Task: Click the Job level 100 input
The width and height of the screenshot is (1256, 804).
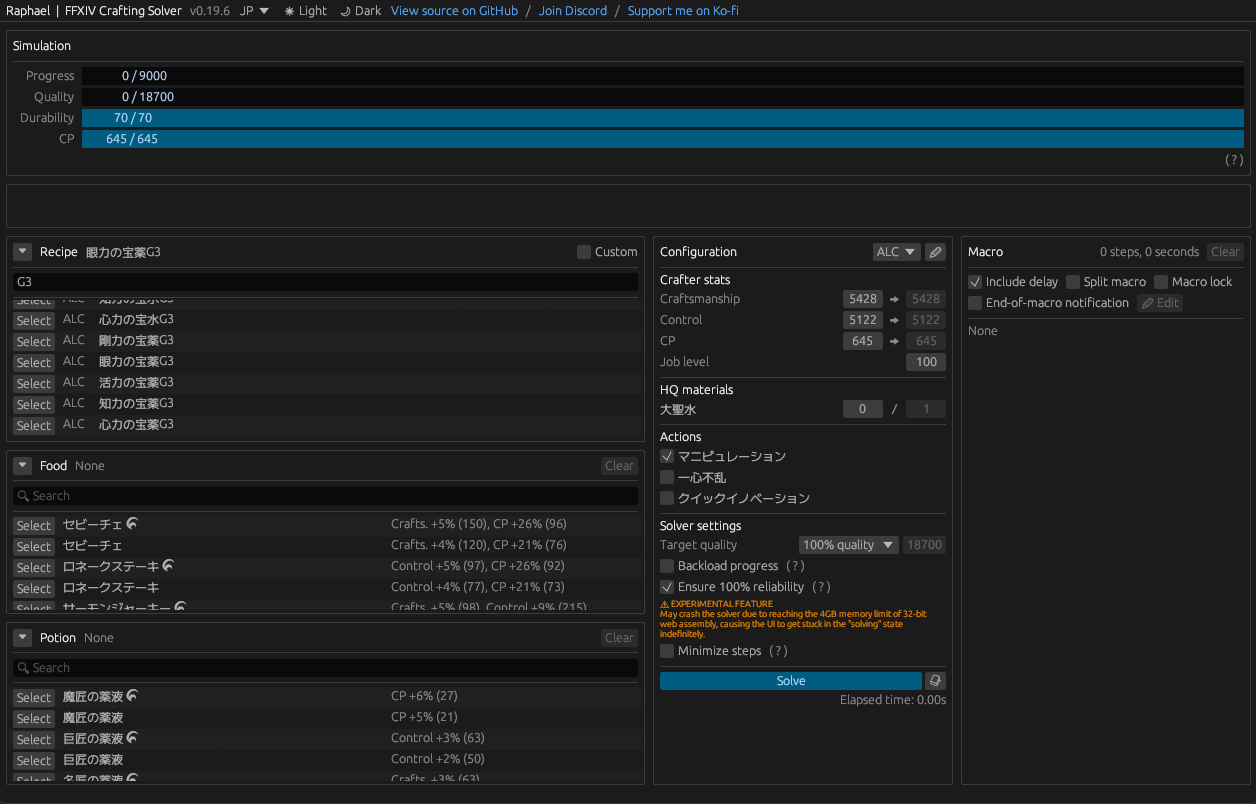Action: 926,362
